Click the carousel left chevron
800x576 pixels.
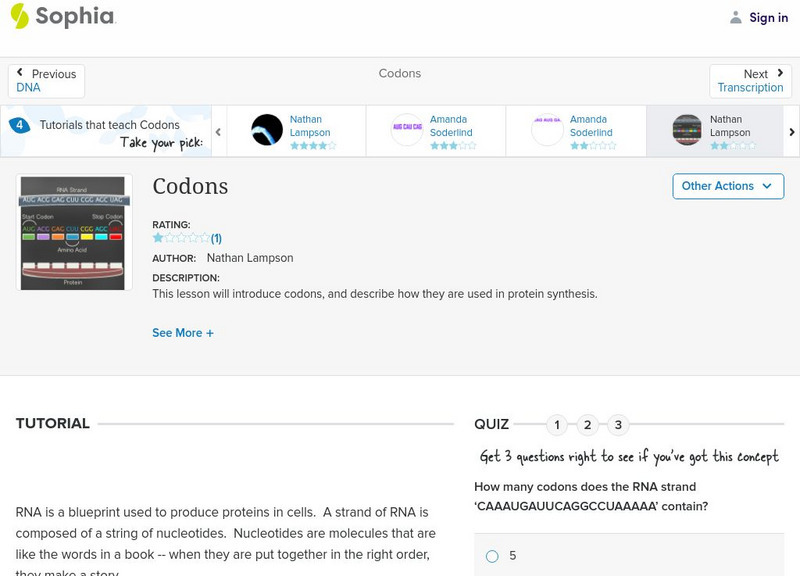[217, 130]
